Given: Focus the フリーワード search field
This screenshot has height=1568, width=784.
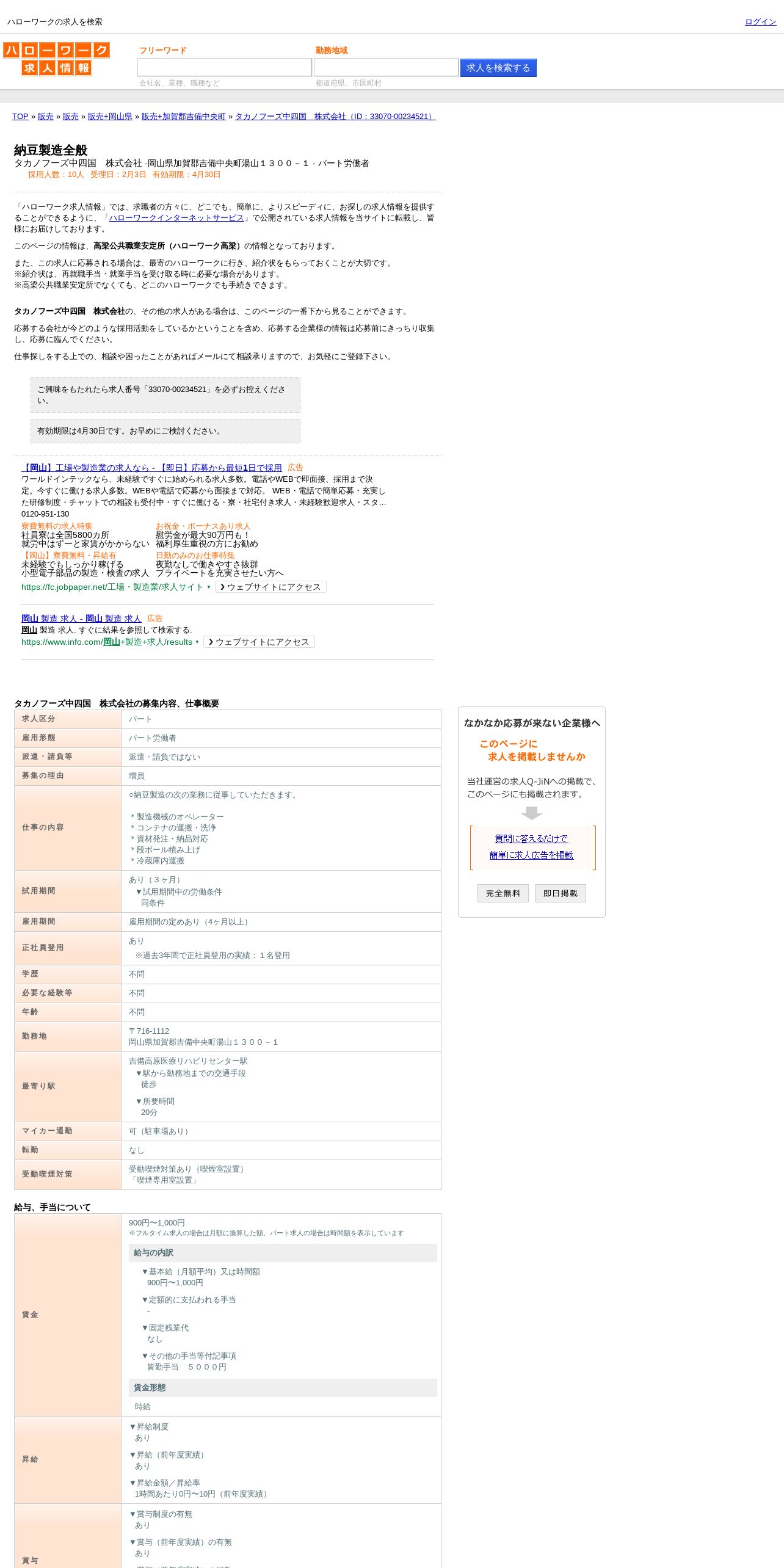Looking at the screenshot, I should pos(224,67).
